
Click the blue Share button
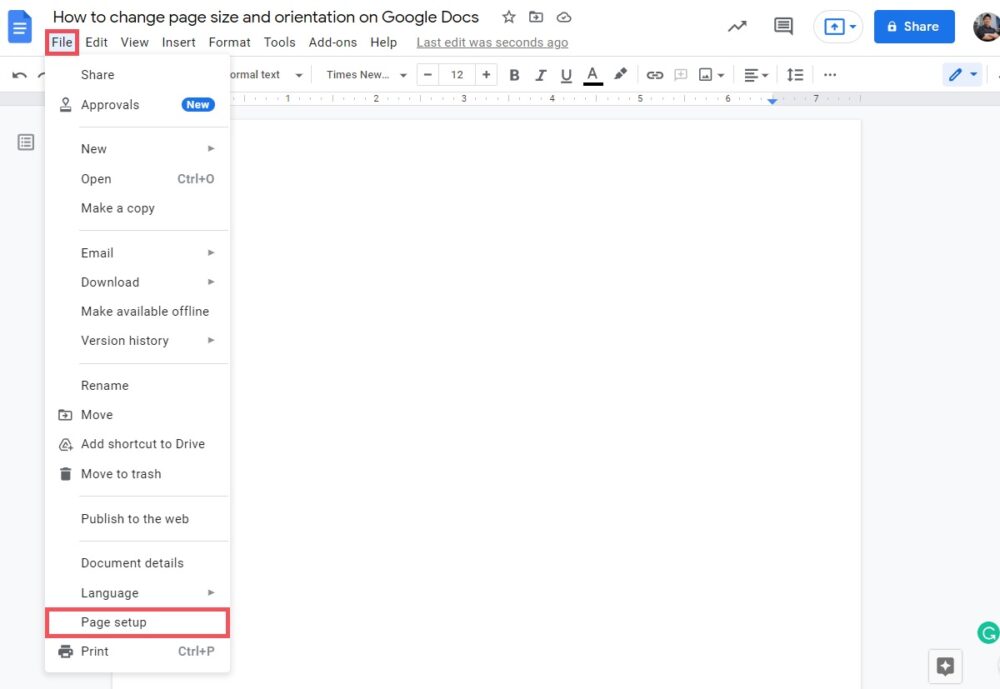tap(913, 27)
